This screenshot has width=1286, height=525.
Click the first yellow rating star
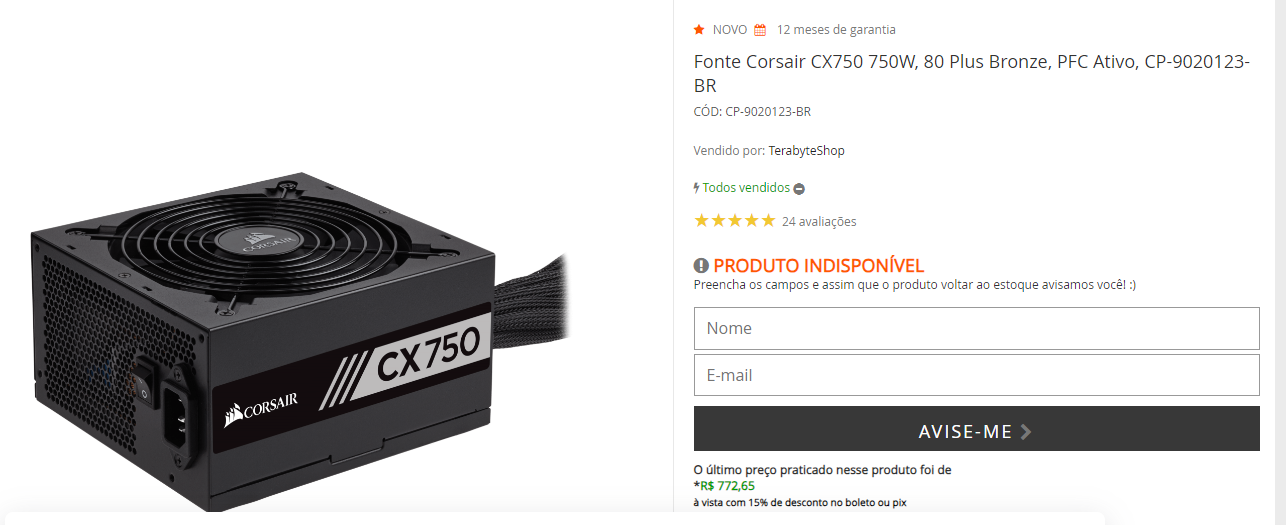tap(702, 221)
